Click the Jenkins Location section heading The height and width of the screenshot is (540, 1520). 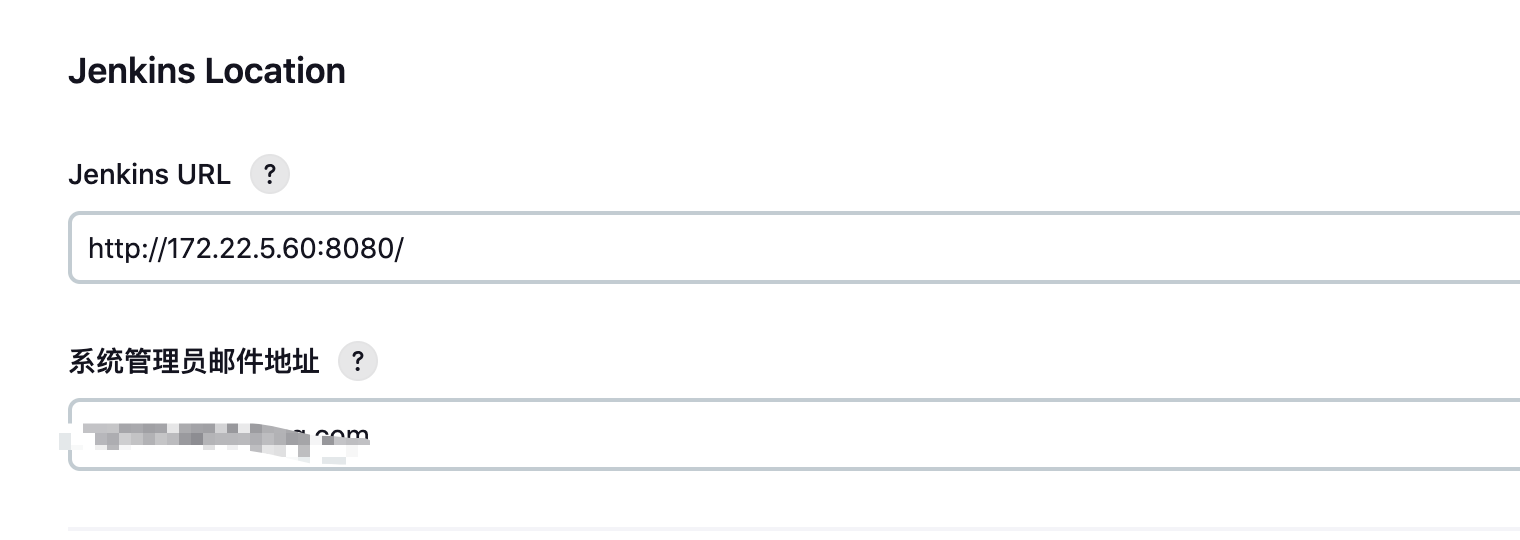tap(207, 71)
